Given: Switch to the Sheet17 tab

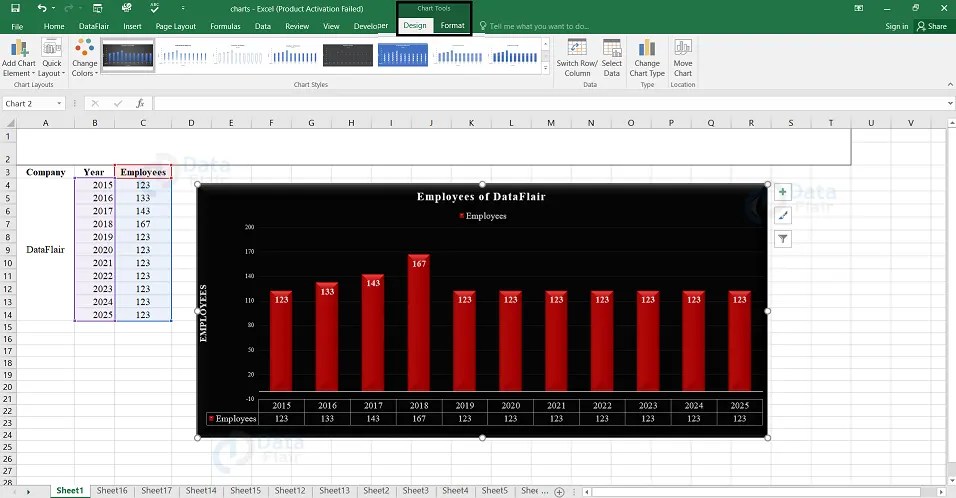Looking at the screenshot, I should (x=157, y=491).
